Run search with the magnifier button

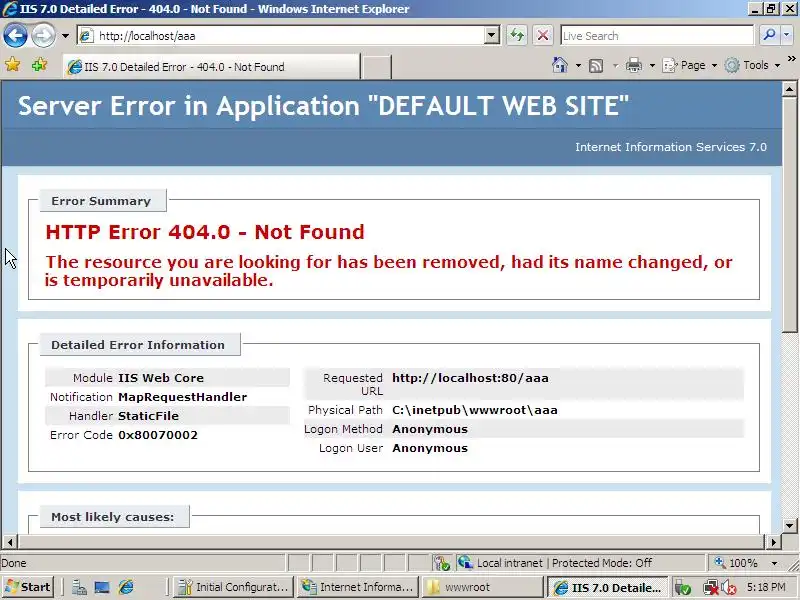click(768, 36)
